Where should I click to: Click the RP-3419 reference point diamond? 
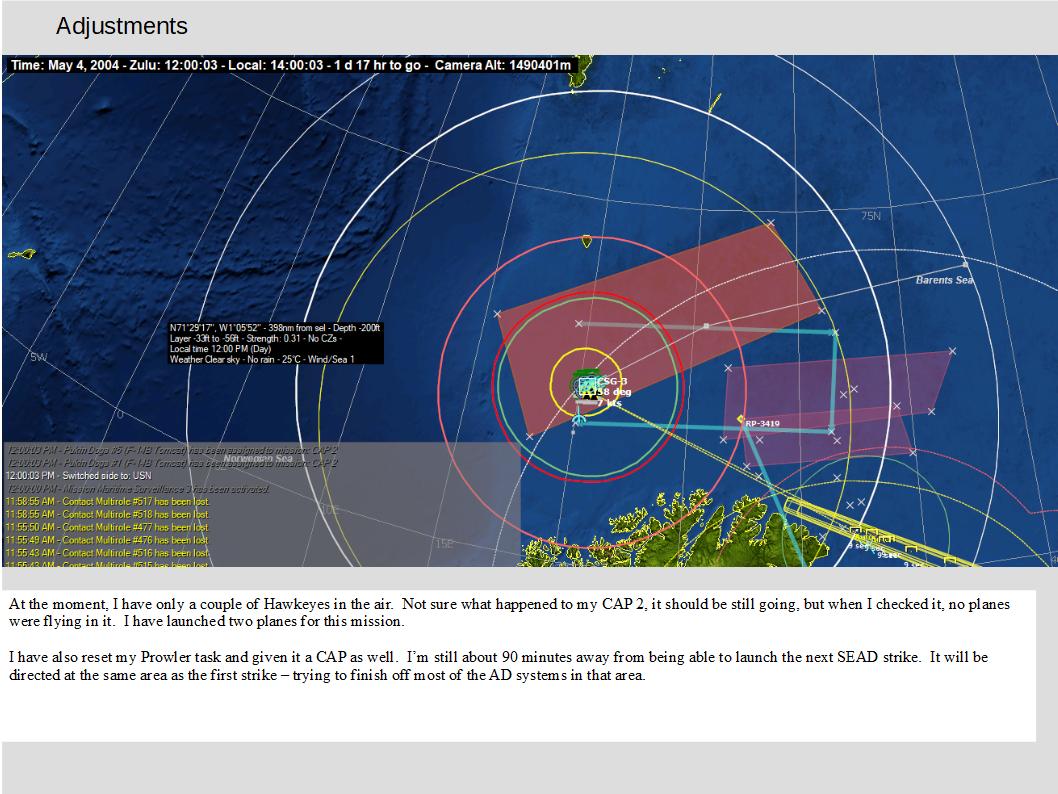coord(740,420)
